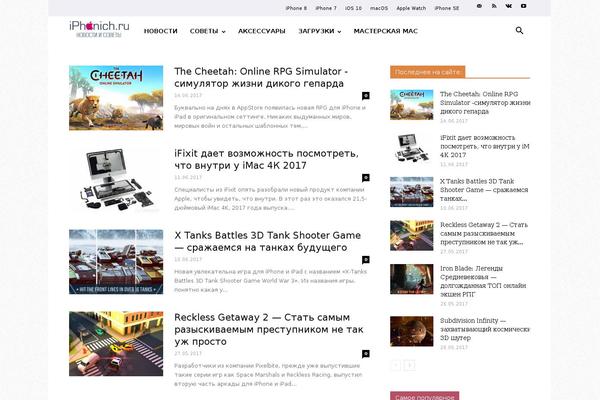Open the iPhone 8 top link
600x400 pixels.
(296, 8)
